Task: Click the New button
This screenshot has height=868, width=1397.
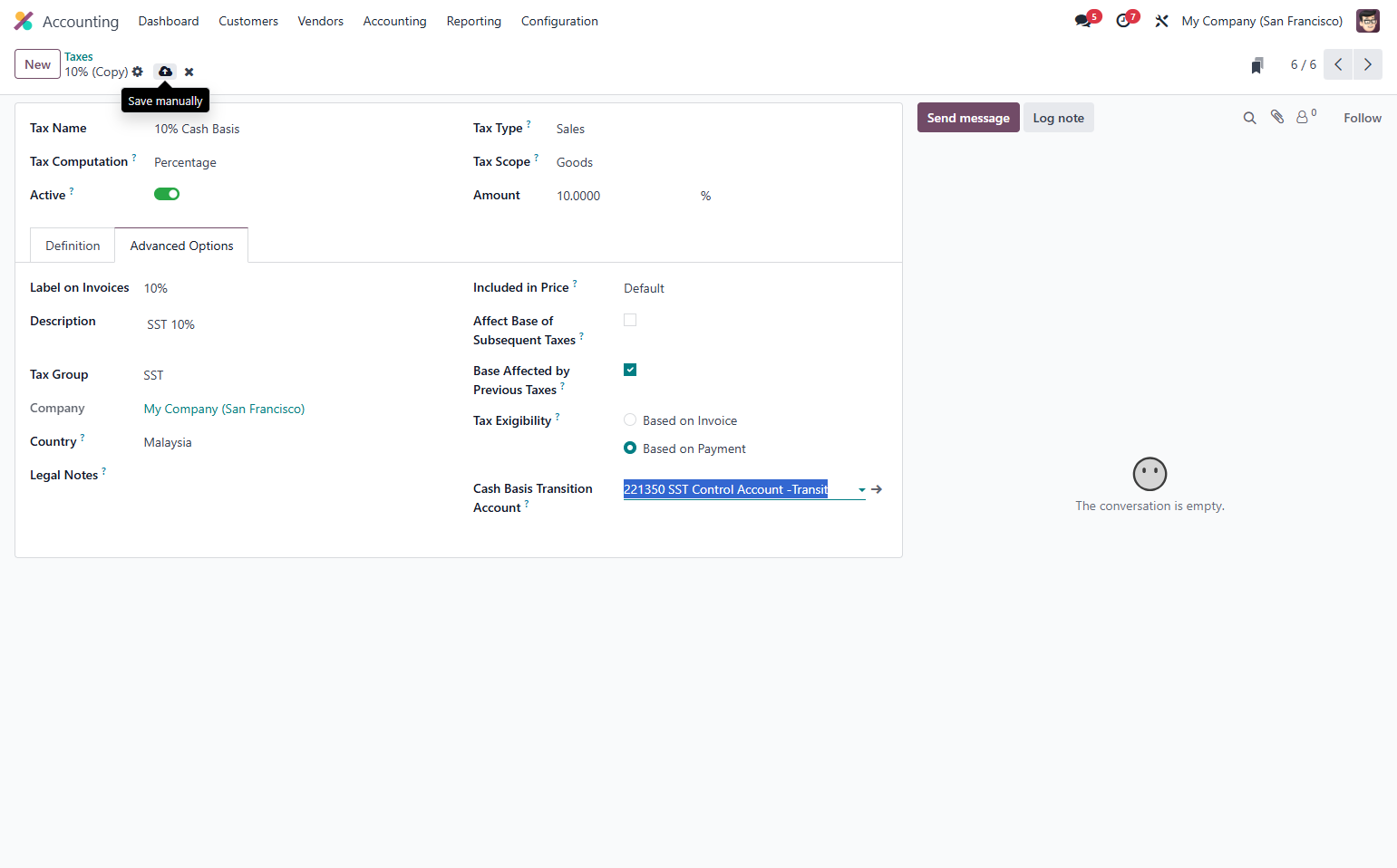Action: (x=38, y=64)
